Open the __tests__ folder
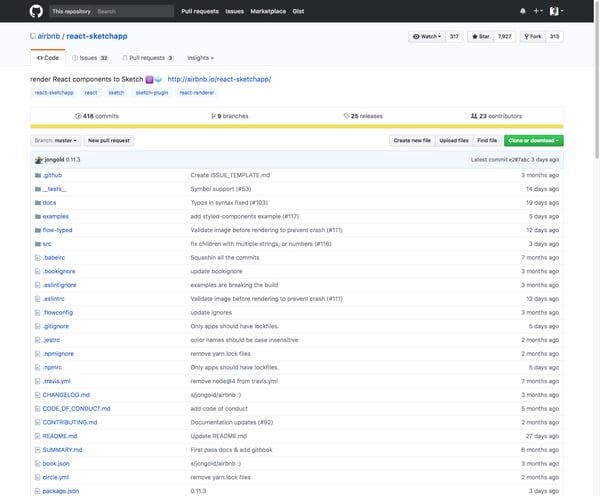This screenshot has height=496, width=600. pos(54,189)
